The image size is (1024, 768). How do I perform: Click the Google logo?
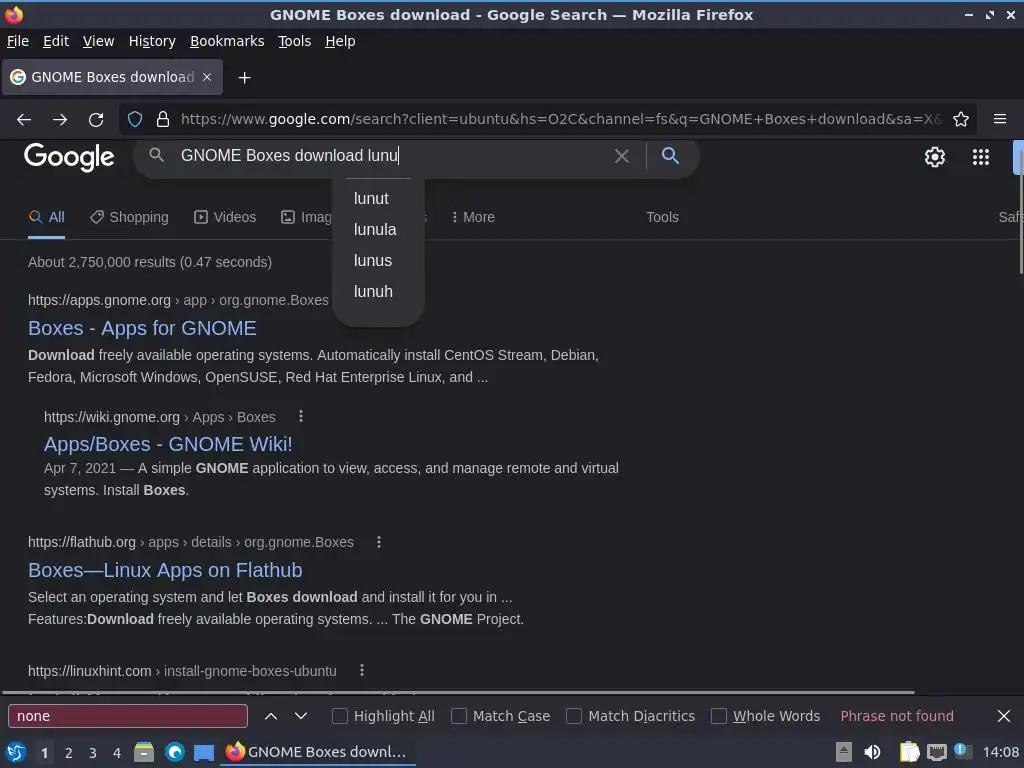click(x=69, y=157)
